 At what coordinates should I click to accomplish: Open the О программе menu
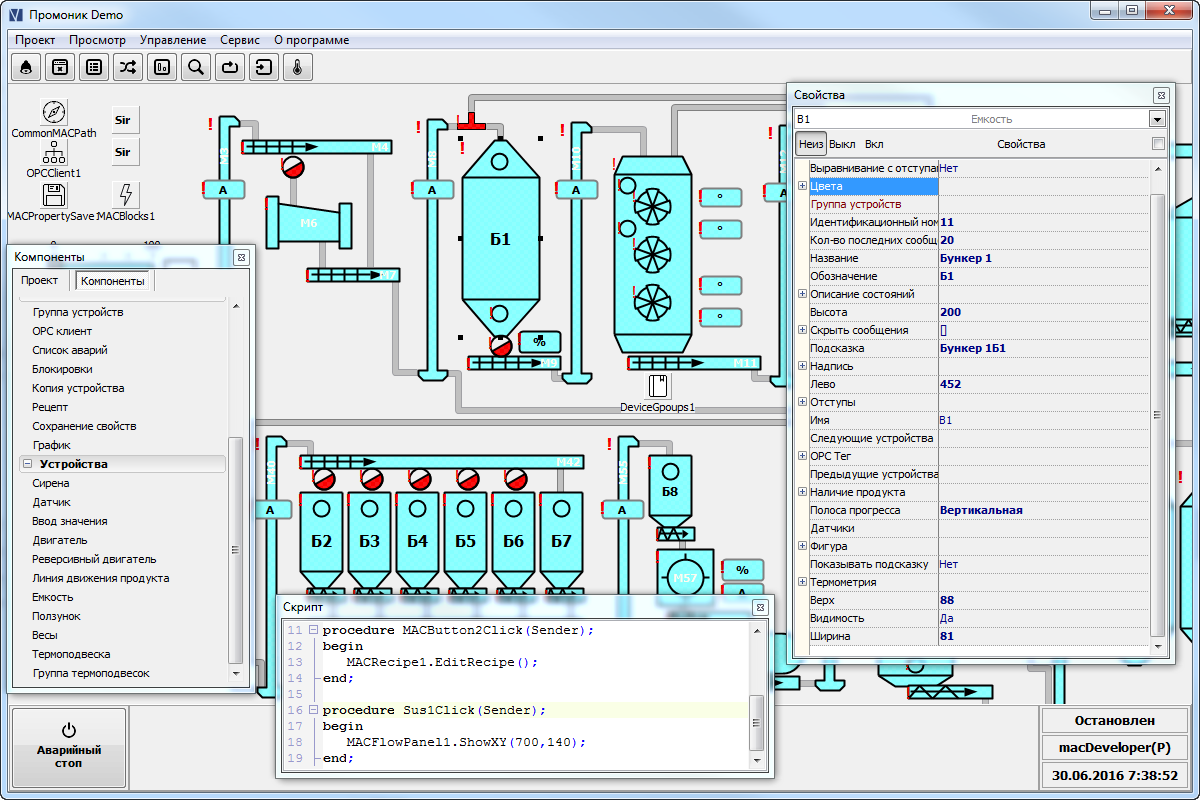tap(312, 40)
